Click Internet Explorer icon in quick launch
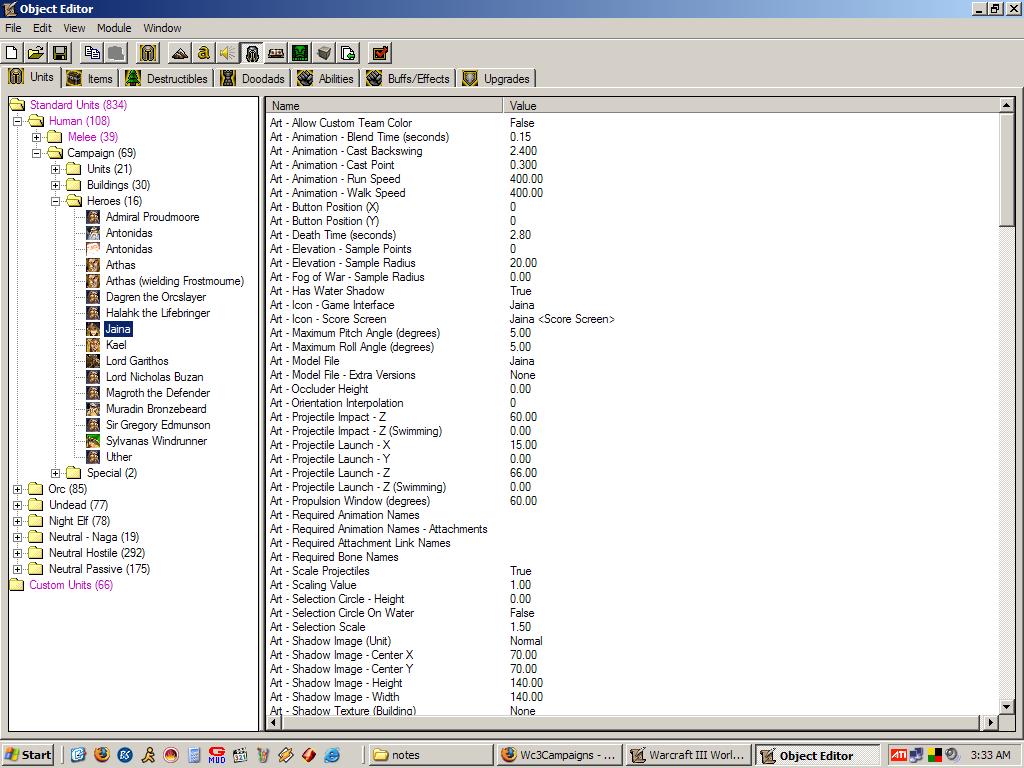The height and width of the screenshot is (768, 1024). point(332,755)
